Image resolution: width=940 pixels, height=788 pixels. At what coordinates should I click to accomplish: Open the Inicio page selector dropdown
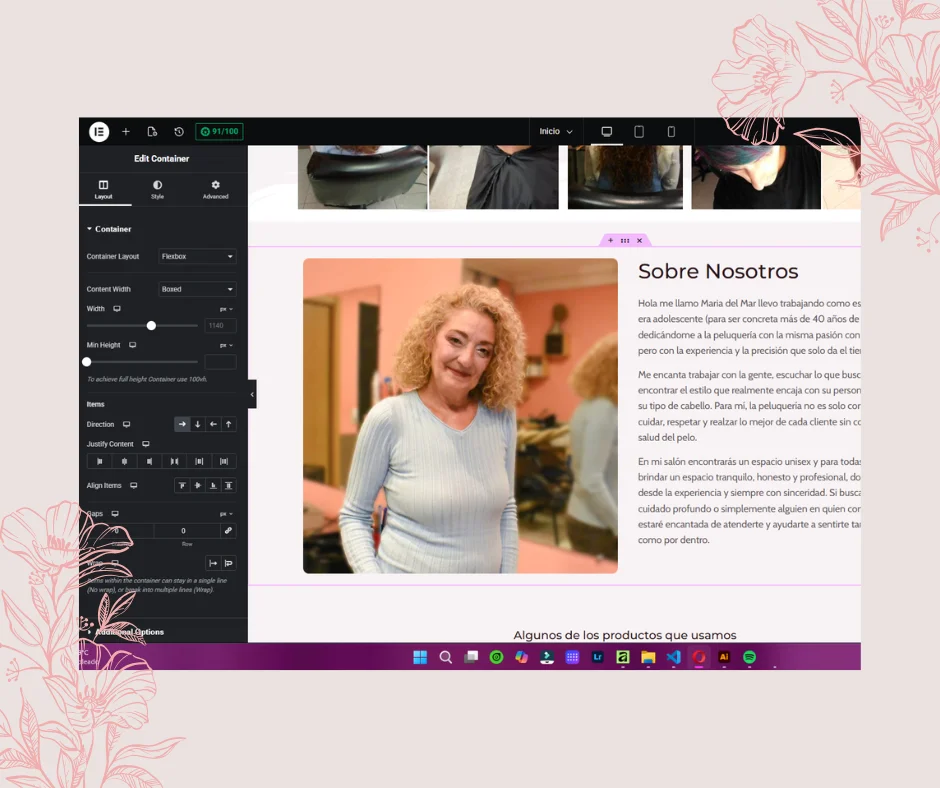[x=556, y=131]
